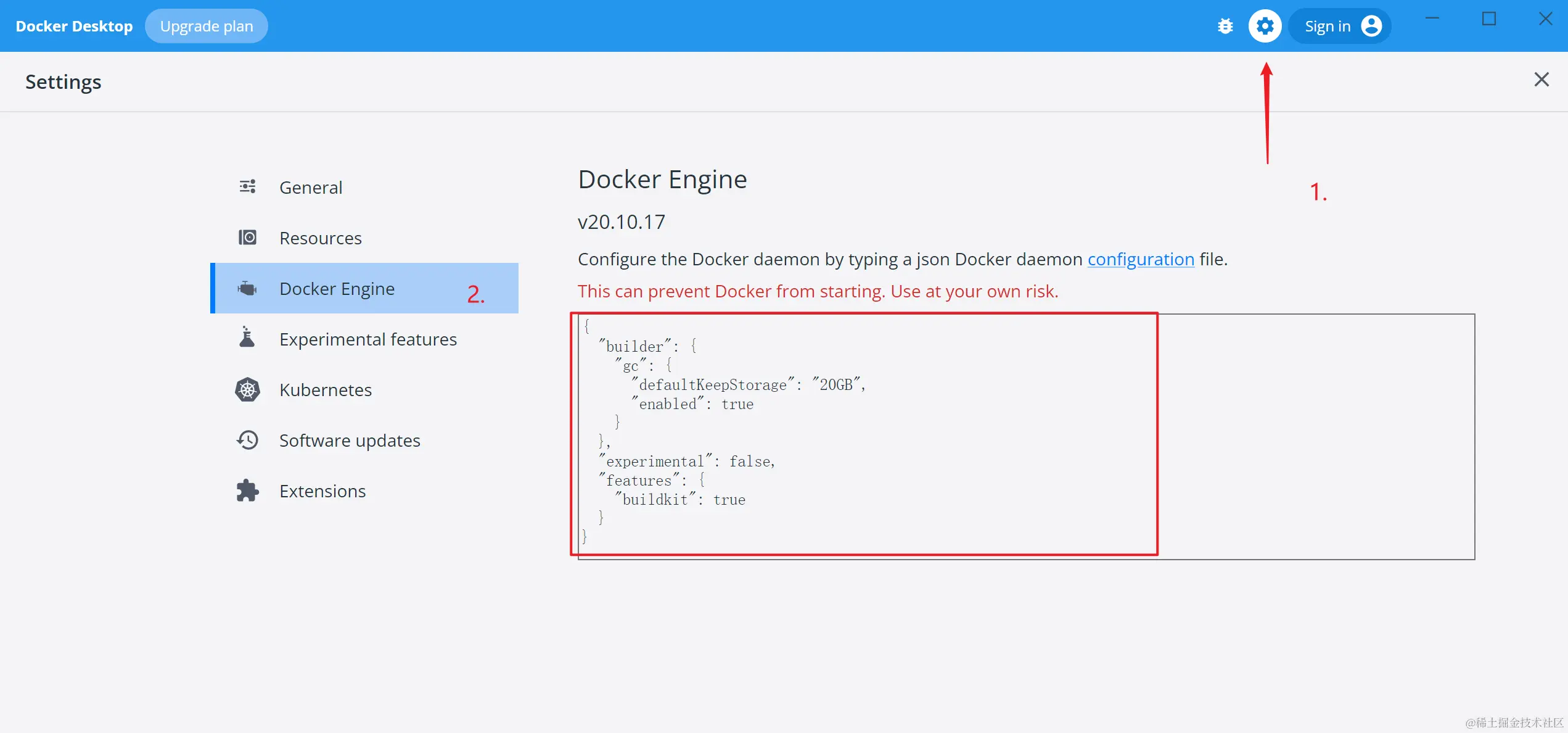Close the Settings panel

(x=1541, y=80)
